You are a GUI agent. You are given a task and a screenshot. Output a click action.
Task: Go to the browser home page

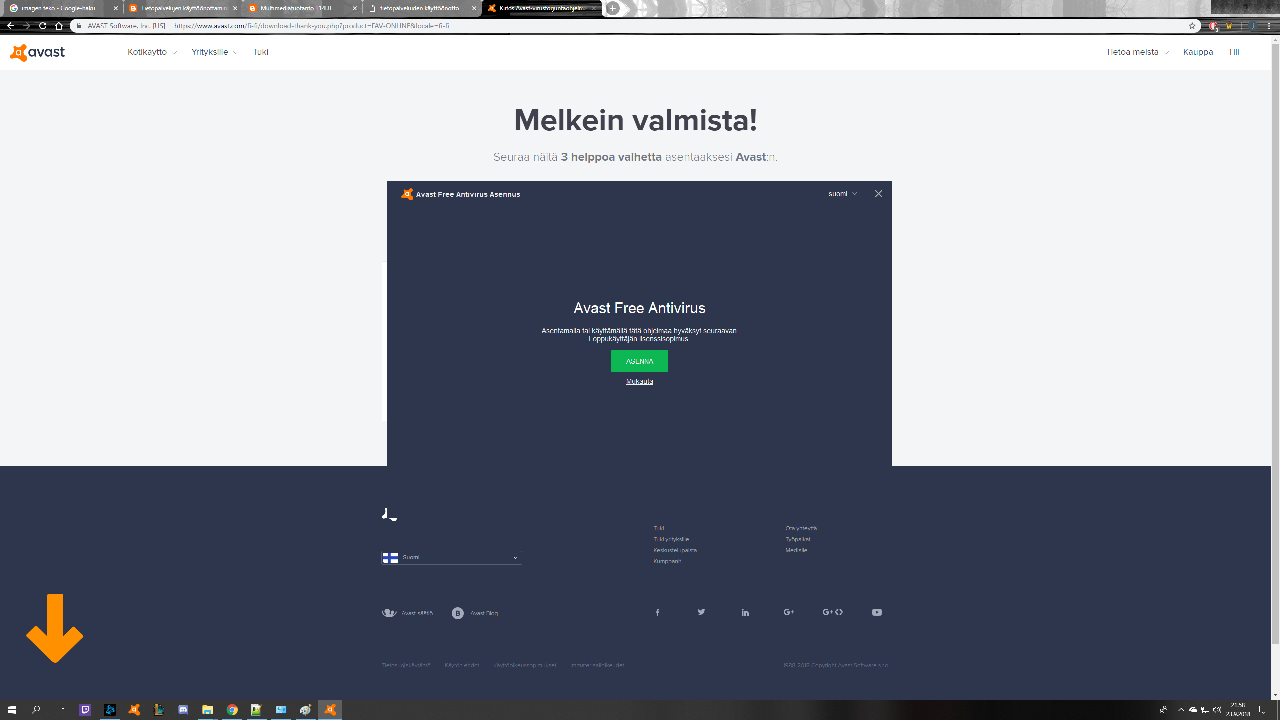pyautogui.click(x=59, y=25)
